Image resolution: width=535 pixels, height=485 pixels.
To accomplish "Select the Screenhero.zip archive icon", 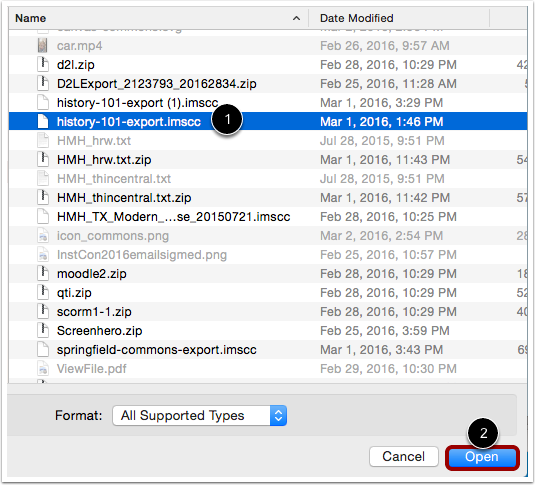I will click(x=43, y=330).
